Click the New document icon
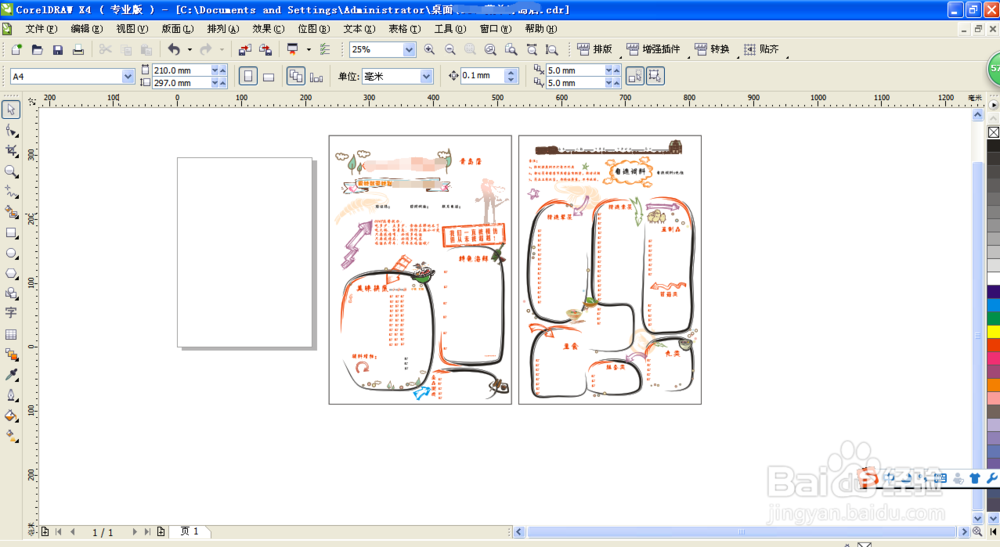This screenshot has width=1000, height=547. [17, 49]
